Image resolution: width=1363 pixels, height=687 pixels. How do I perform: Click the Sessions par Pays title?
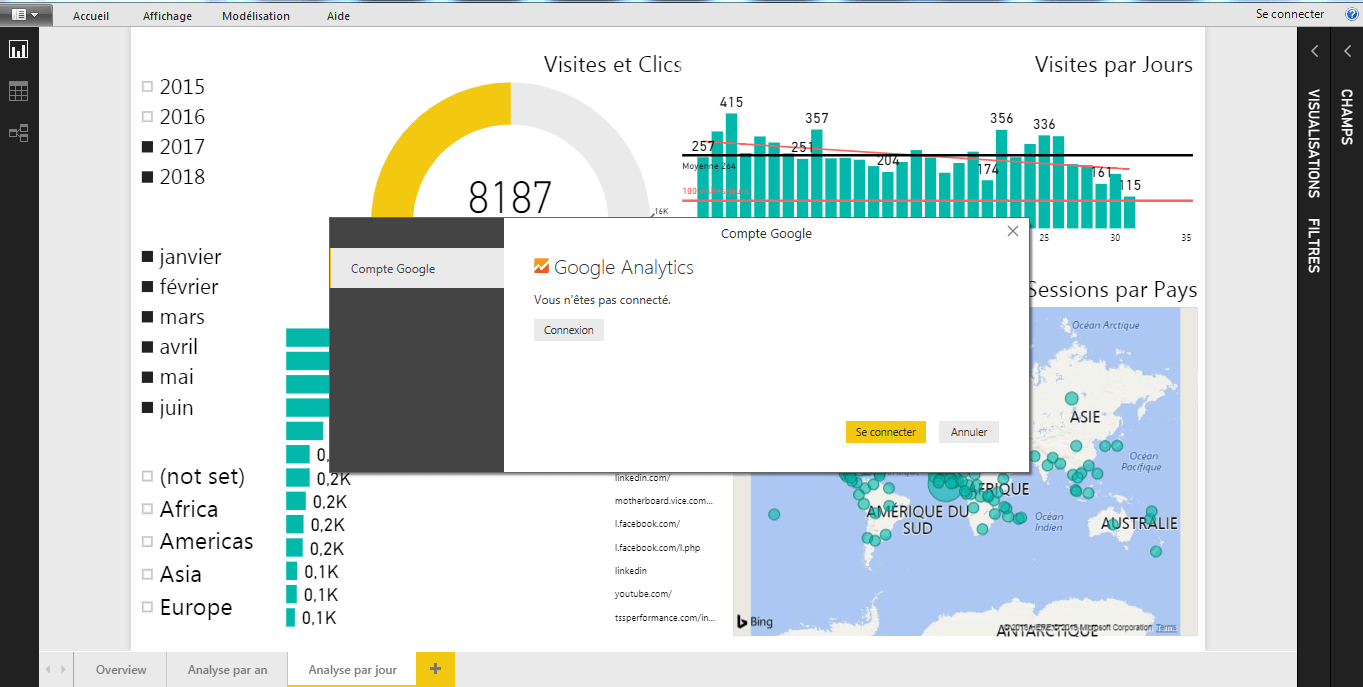[1112, 290]
